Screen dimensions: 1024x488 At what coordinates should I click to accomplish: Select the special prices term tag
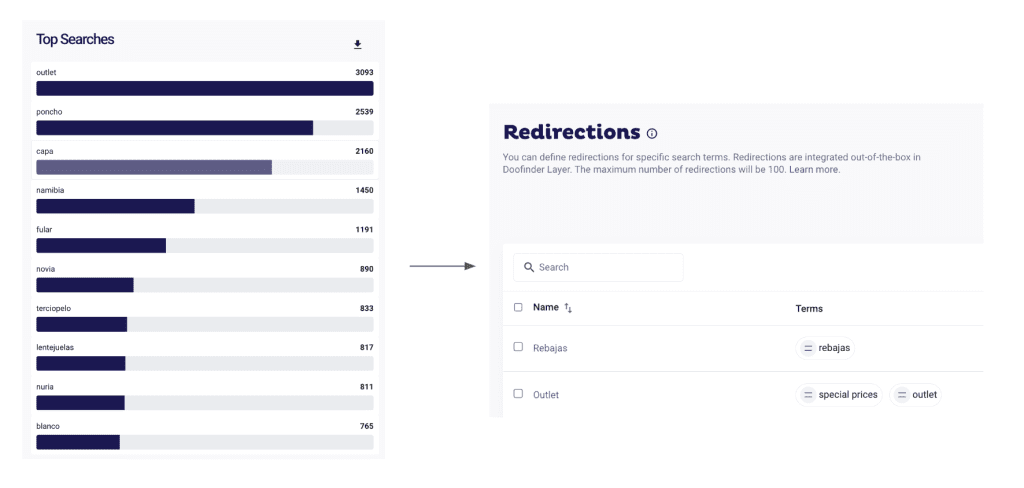tap(847, 395)
